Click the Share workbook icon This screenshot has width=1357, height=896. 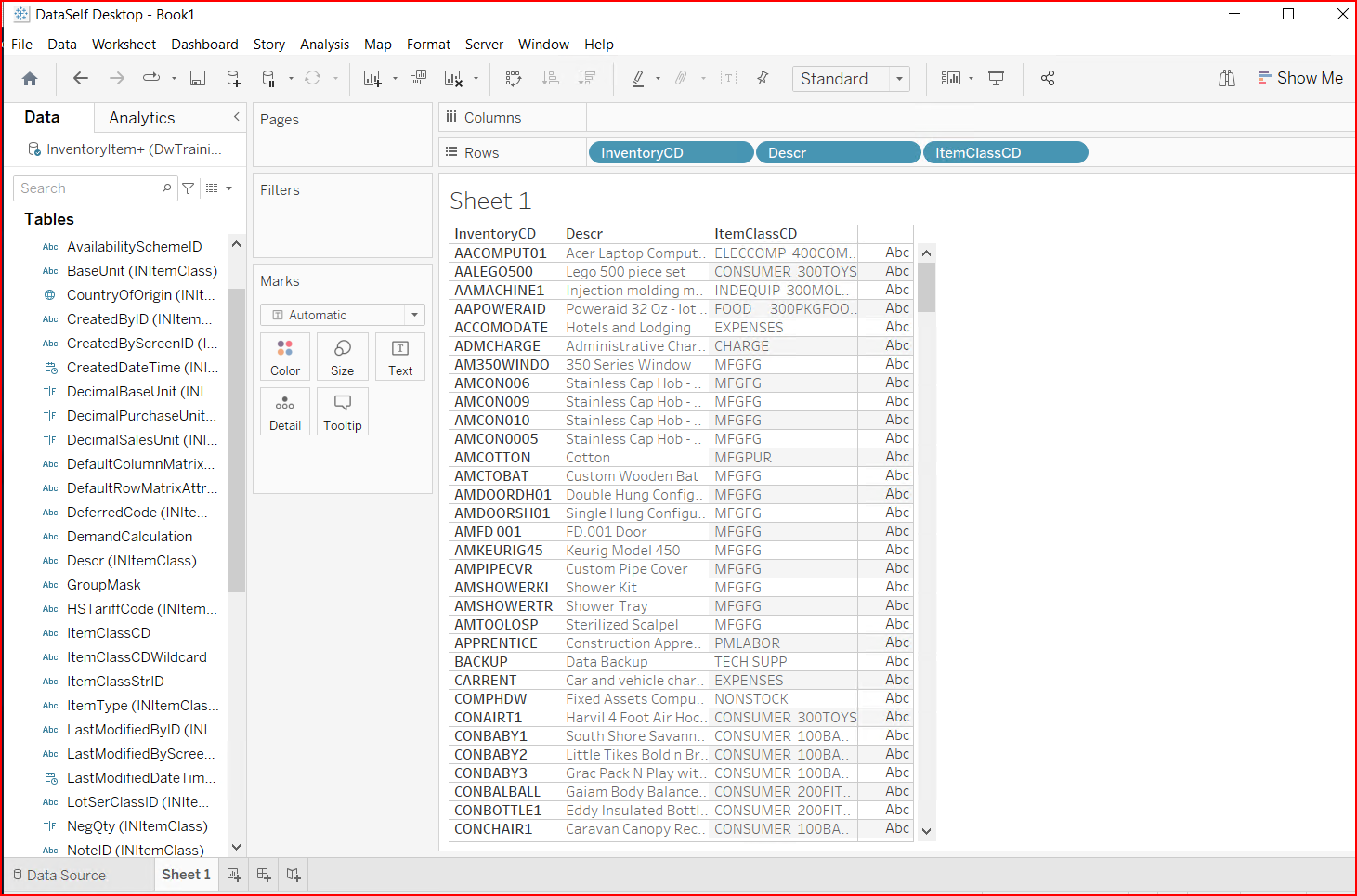[1047, 78]
